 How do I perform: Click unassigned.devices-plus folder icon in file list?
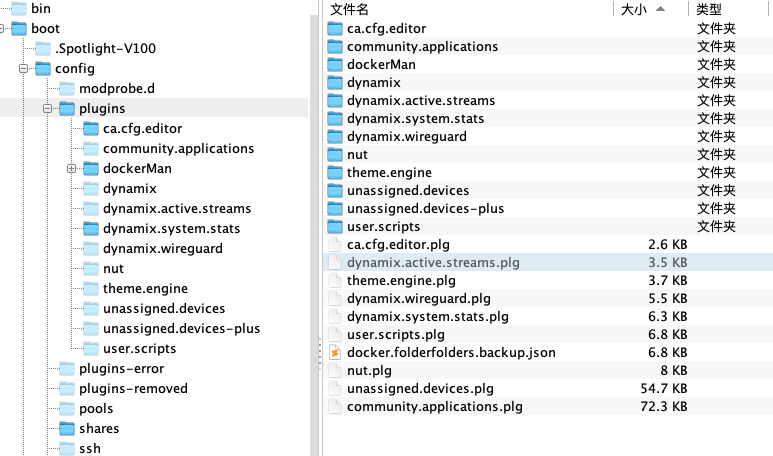(x=335, y=209)
